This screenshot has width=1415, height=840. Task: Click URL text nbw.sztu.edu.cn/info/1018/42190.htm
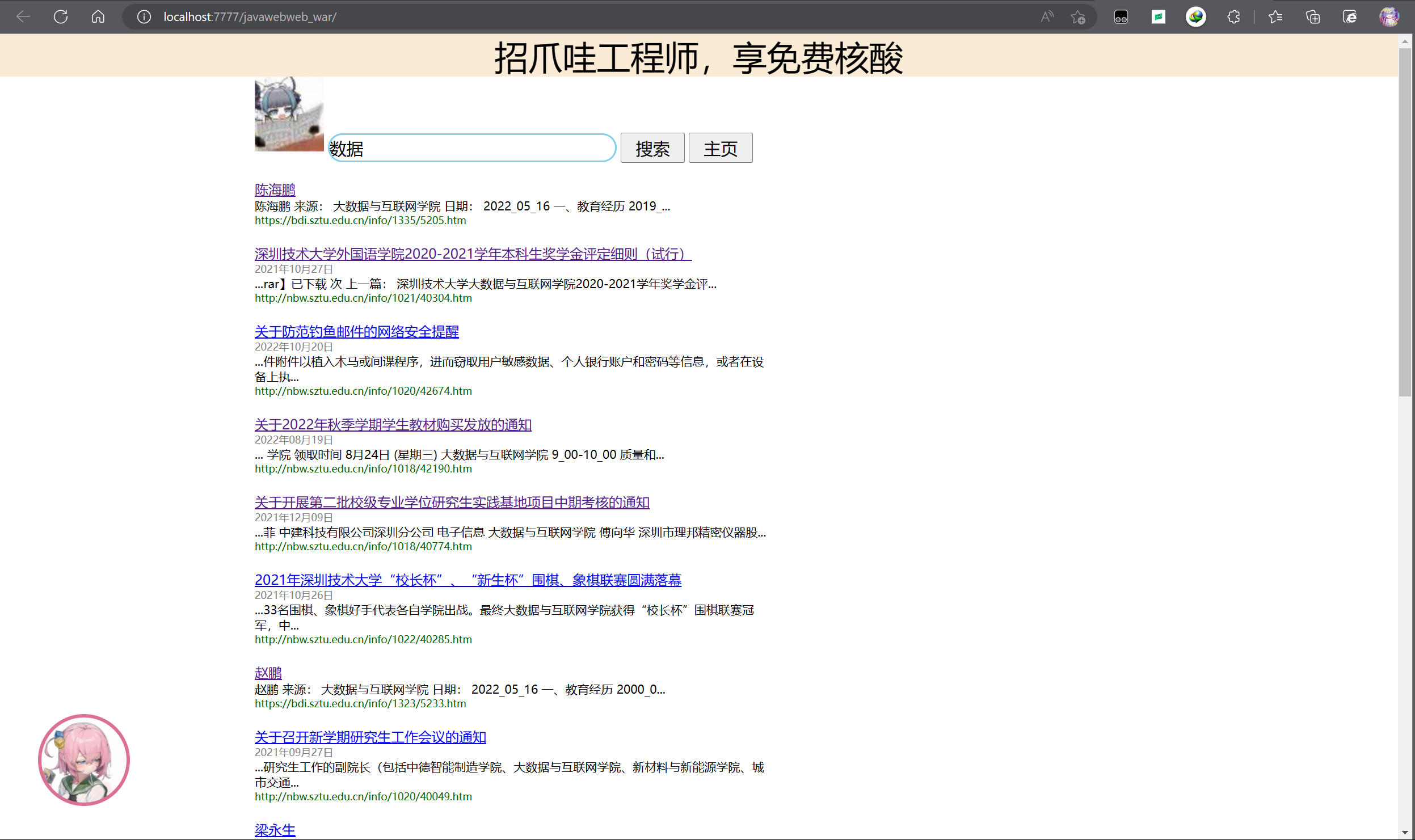[363, 468]
